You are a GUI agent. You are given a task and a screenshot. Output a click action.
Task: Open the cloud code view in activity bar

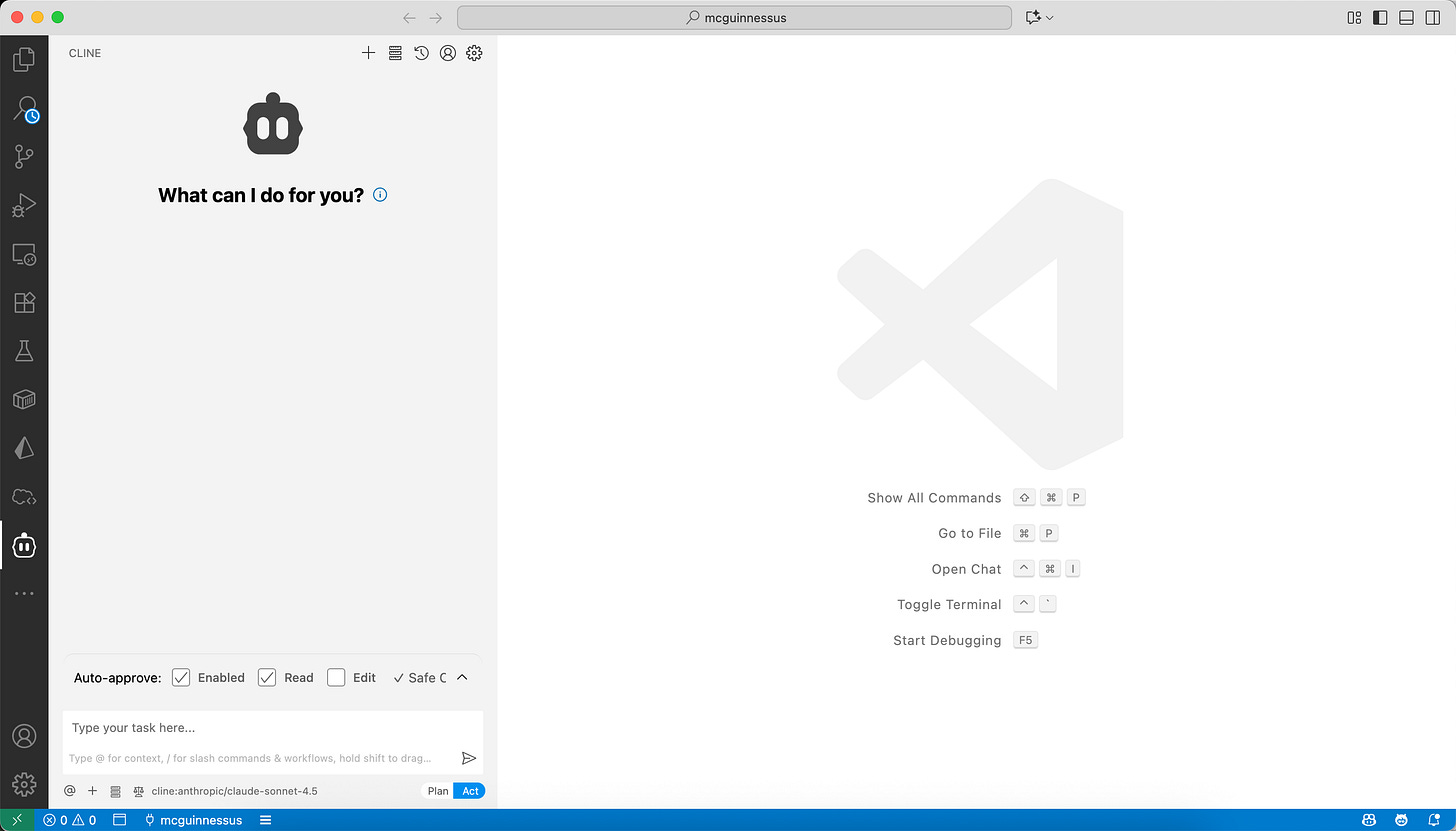[24, 497]
